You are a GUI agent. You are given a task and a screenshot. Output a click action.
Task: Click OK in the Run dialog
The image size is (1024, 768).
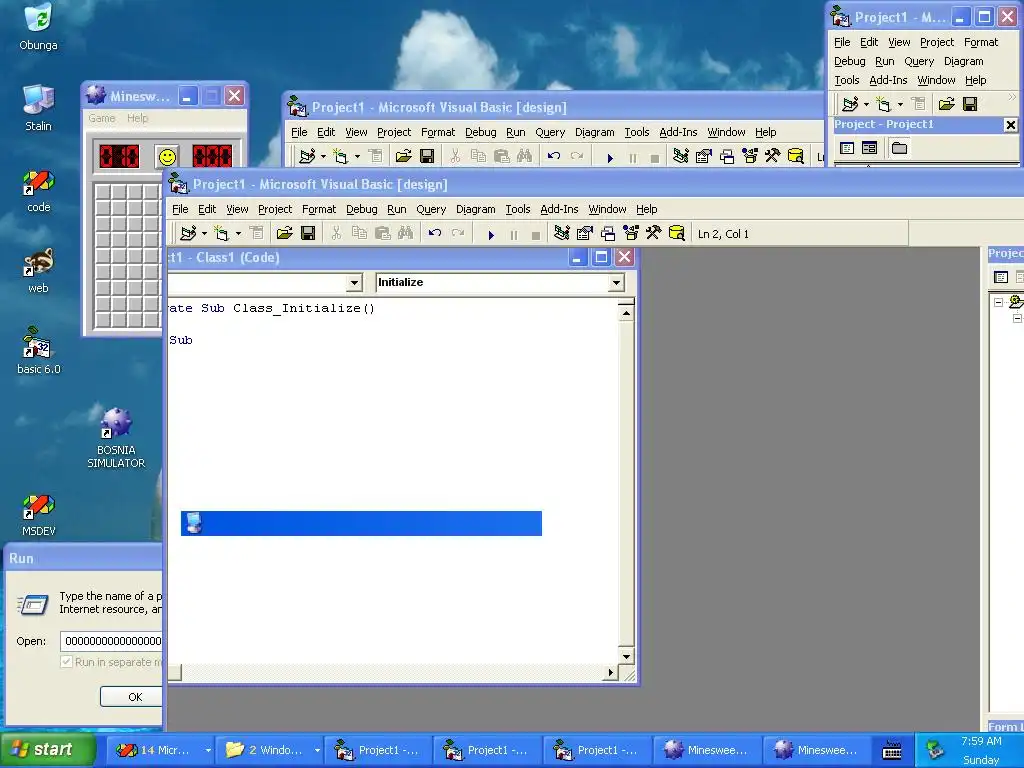click(x=132, y=697)
